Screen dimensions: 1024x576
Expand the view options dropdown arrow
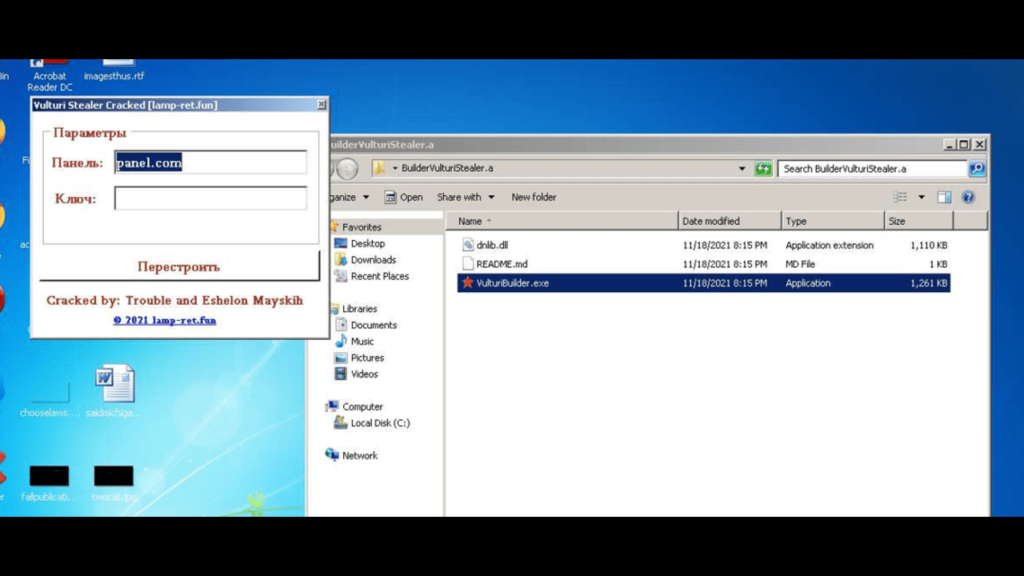921,197
